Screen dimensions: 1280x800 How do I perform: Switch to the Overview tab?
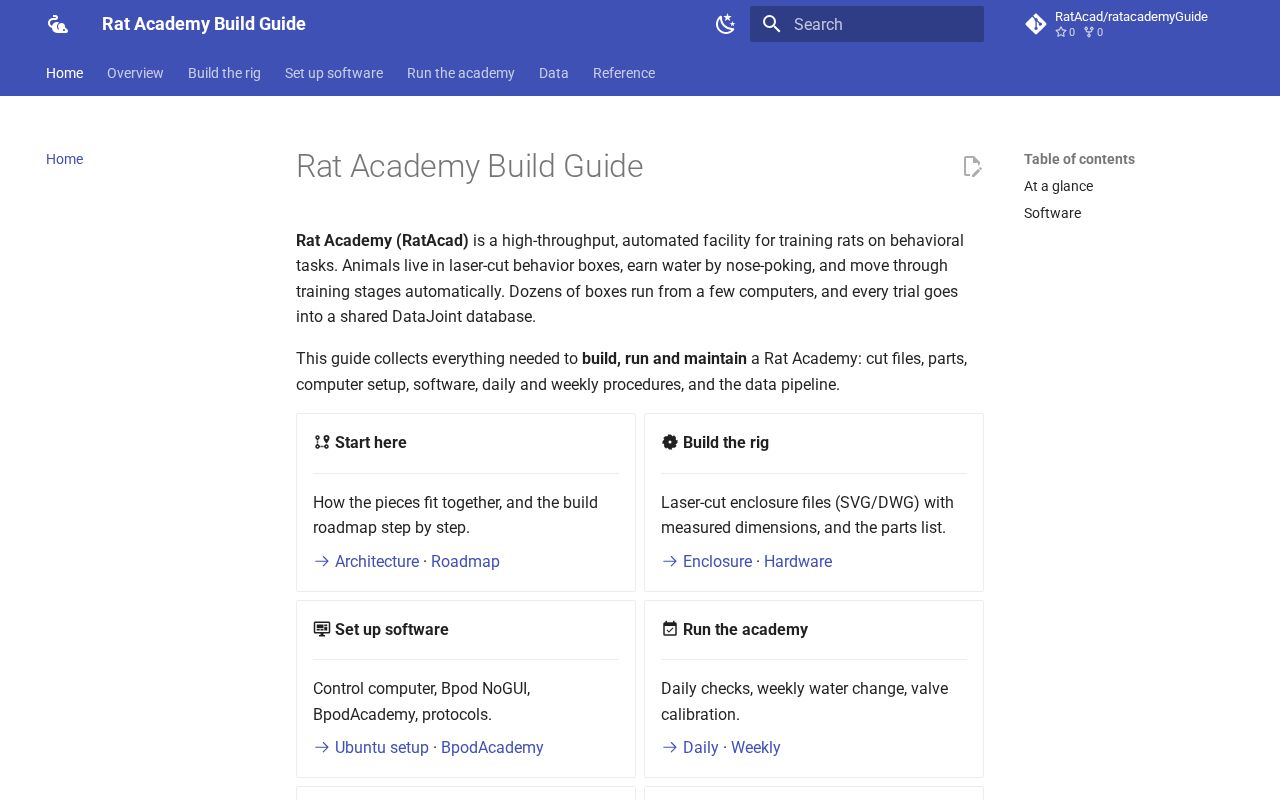point(135,73)
